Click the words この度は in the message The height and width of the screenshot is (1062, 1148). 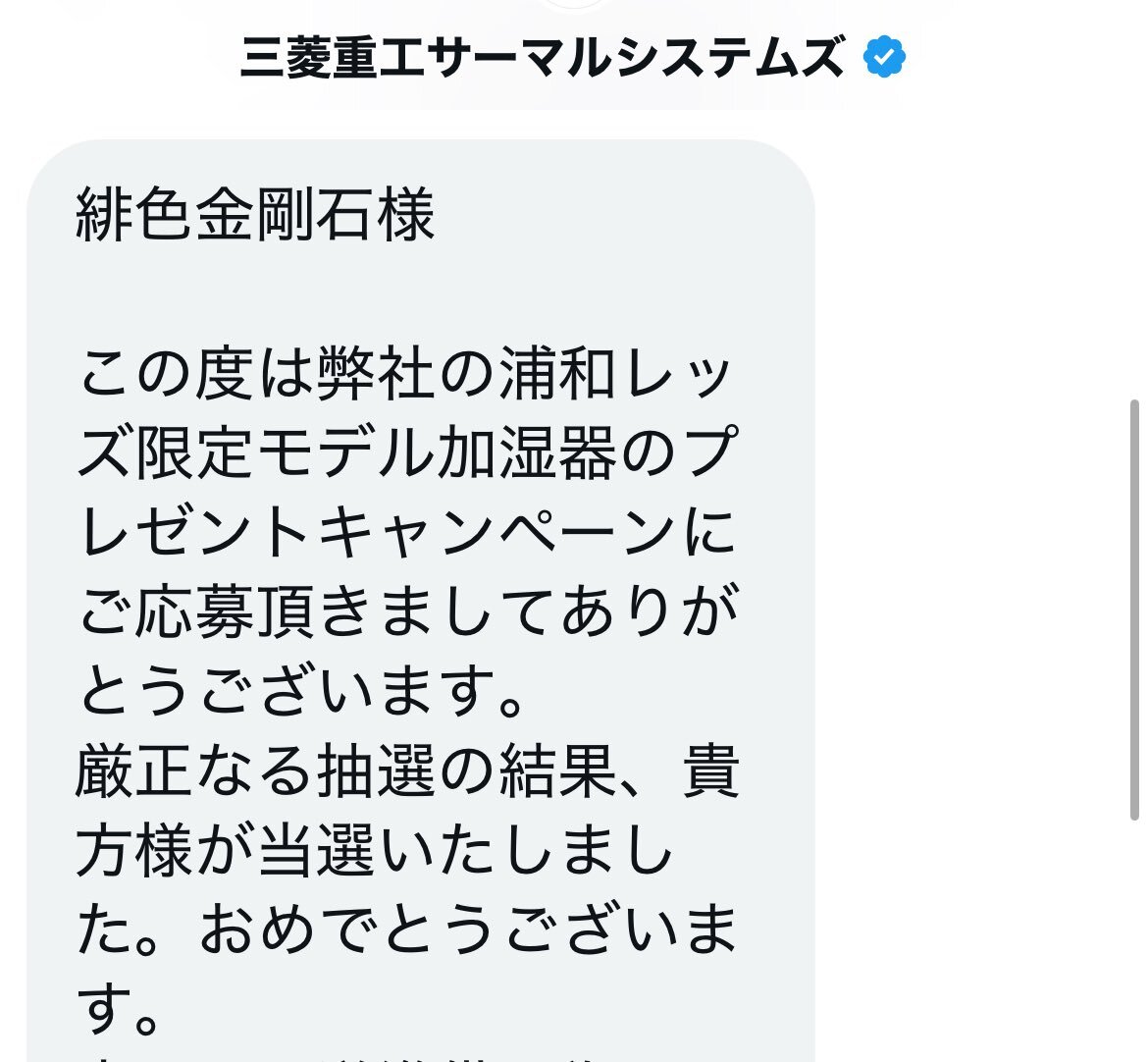pos(195,374)
